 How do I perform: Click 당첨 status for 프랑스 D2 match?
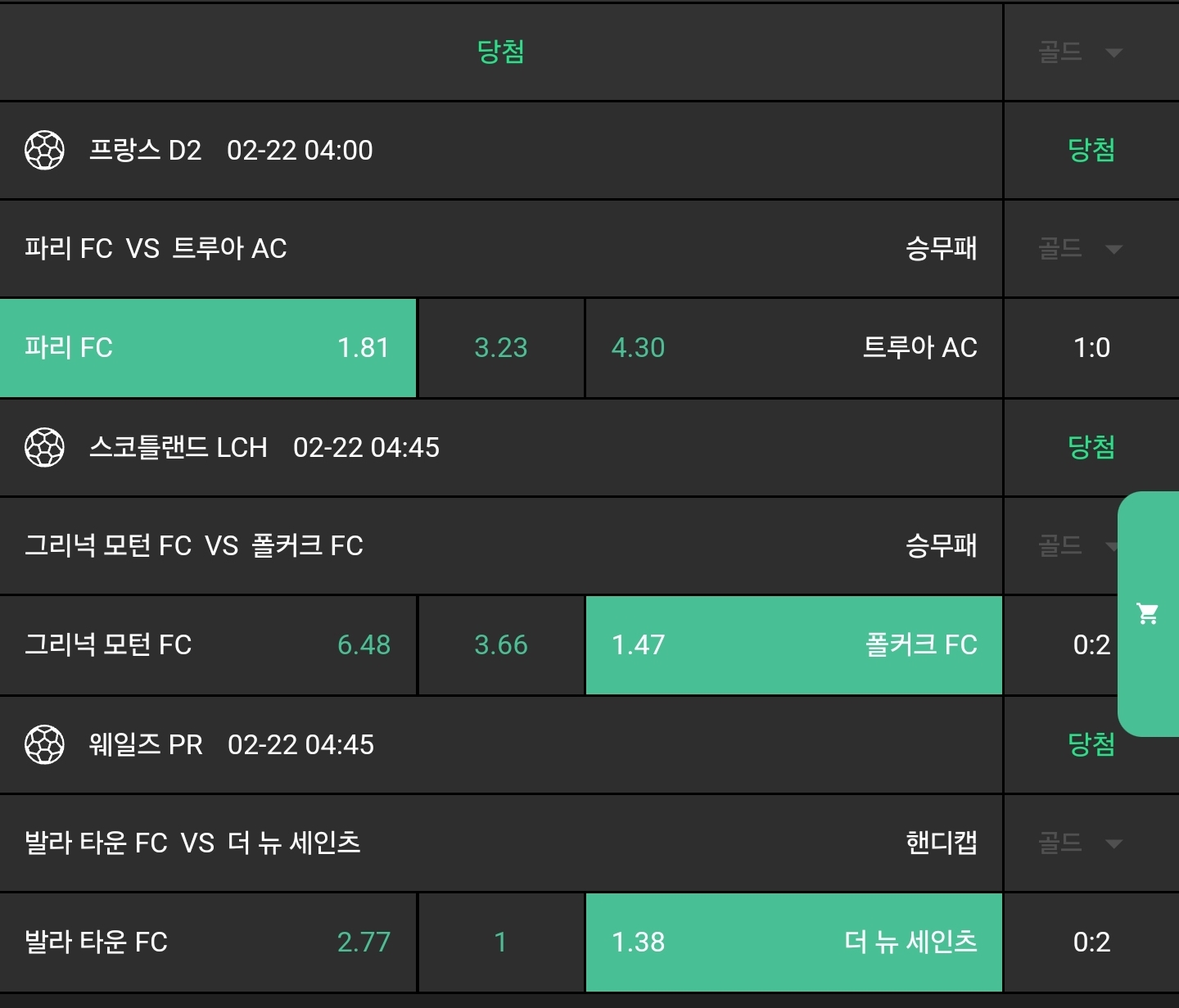(x=1091, y=150)
